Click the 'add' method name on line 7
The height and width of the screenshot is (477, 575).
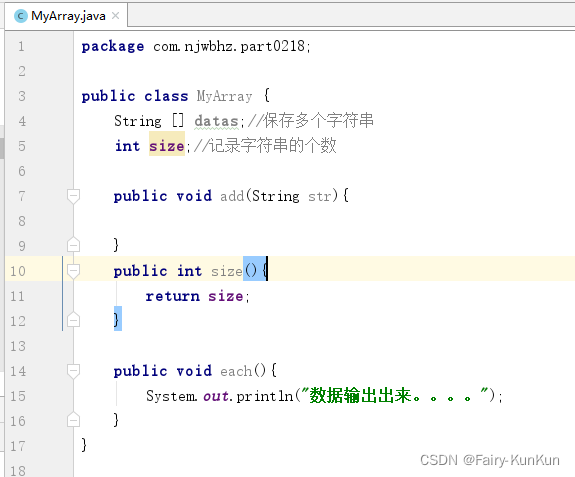point(232,196)
